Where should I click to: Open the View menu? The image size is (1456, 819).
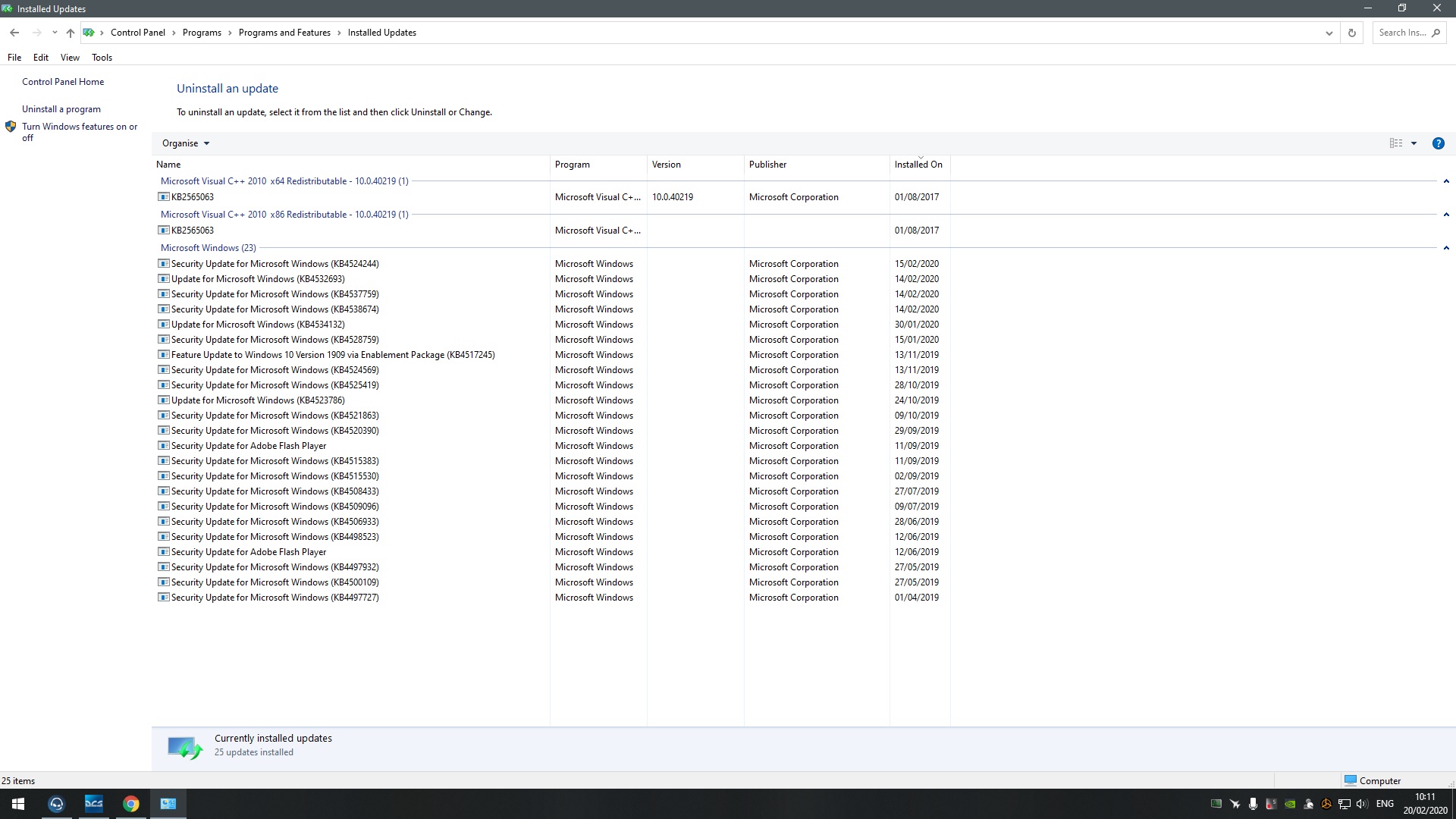70,58
